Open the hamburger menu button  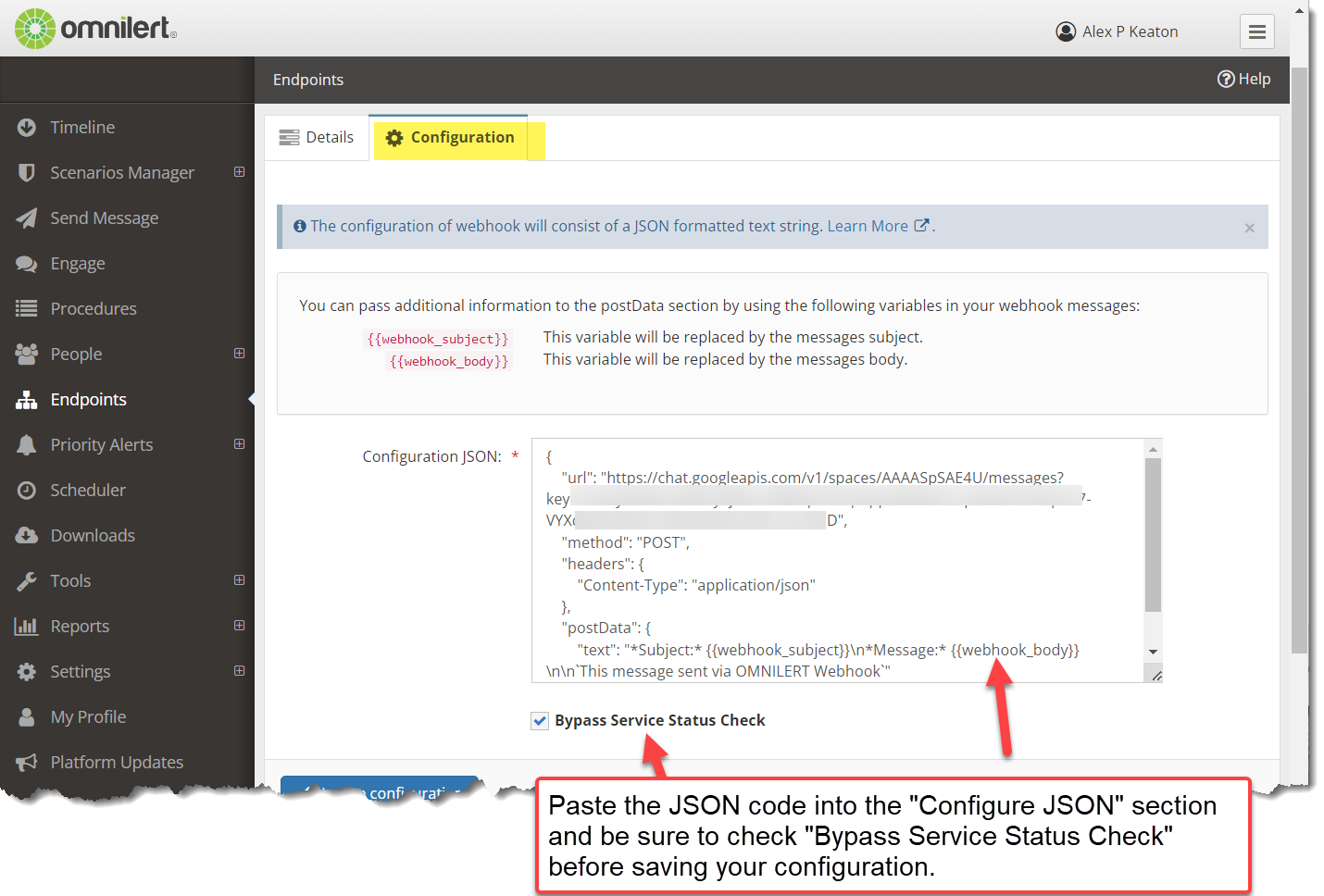click(x=1257, y=32)
